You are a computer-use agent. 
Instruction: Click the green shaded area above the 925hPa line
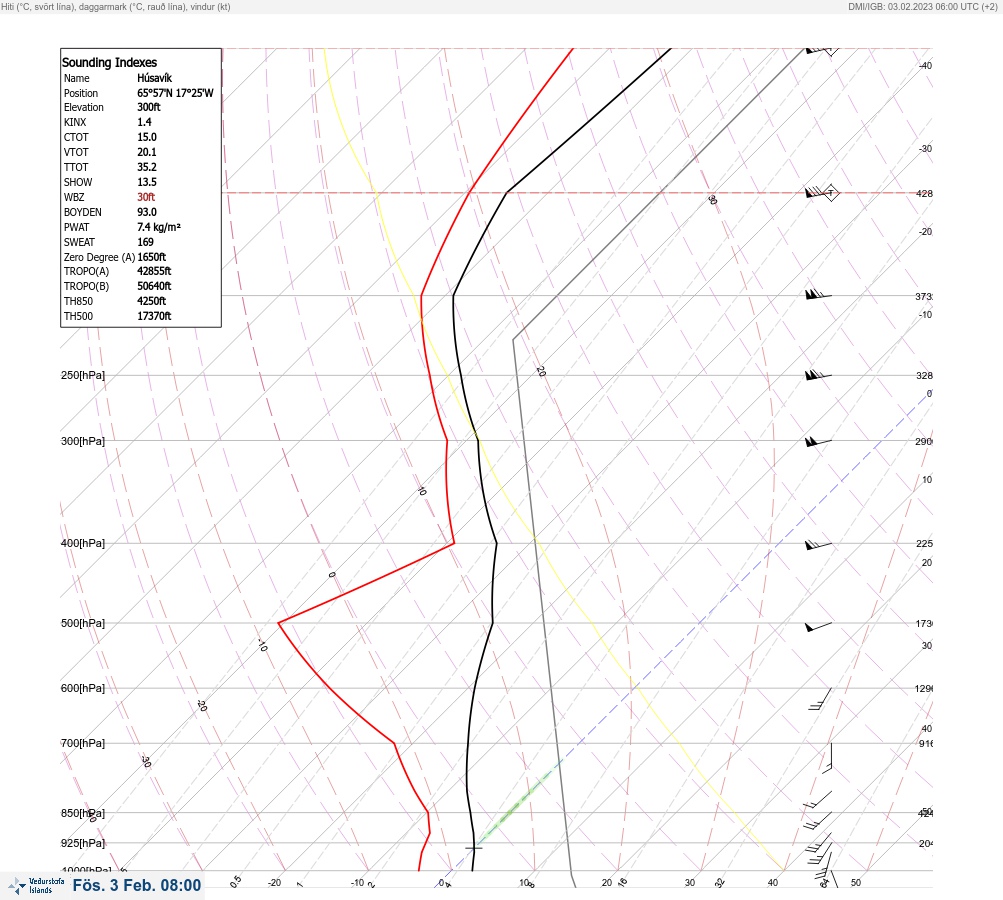[516, 807]
